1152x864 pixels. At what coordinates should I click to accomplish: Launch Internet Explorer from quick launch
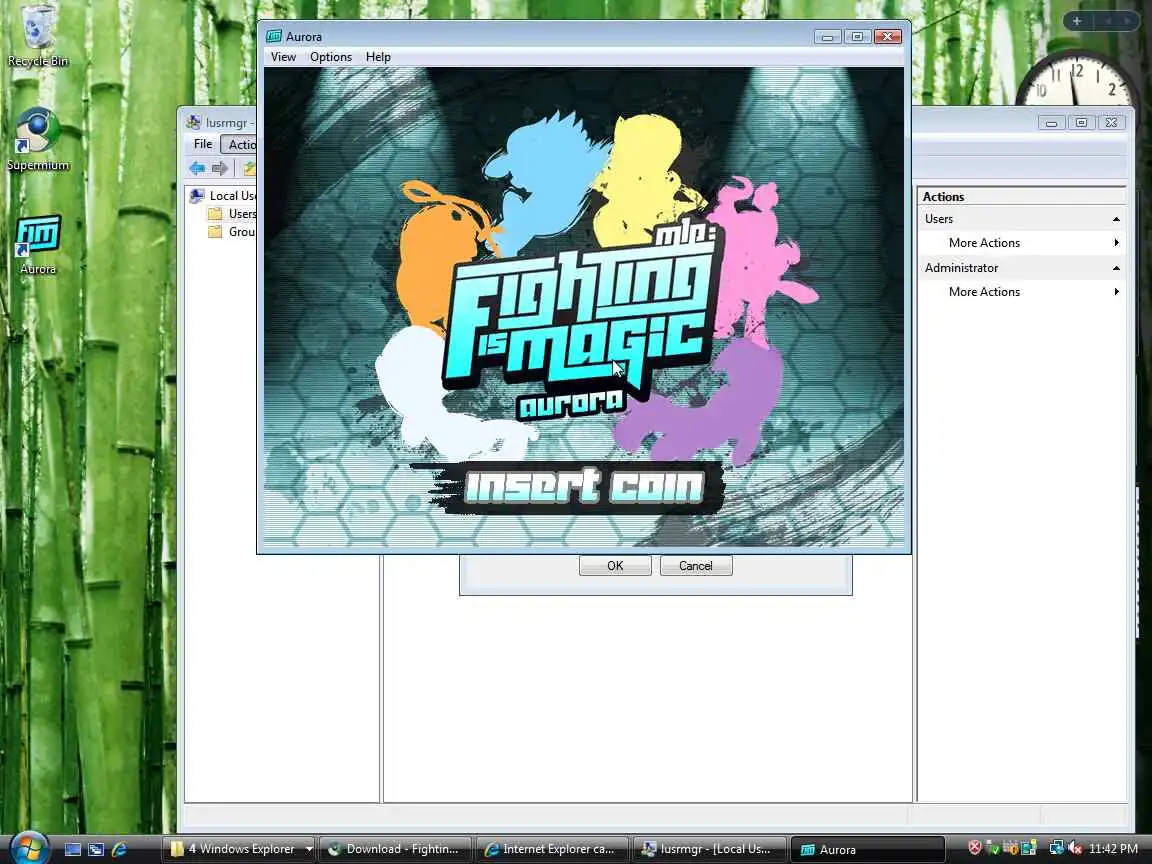click(119, 849)
